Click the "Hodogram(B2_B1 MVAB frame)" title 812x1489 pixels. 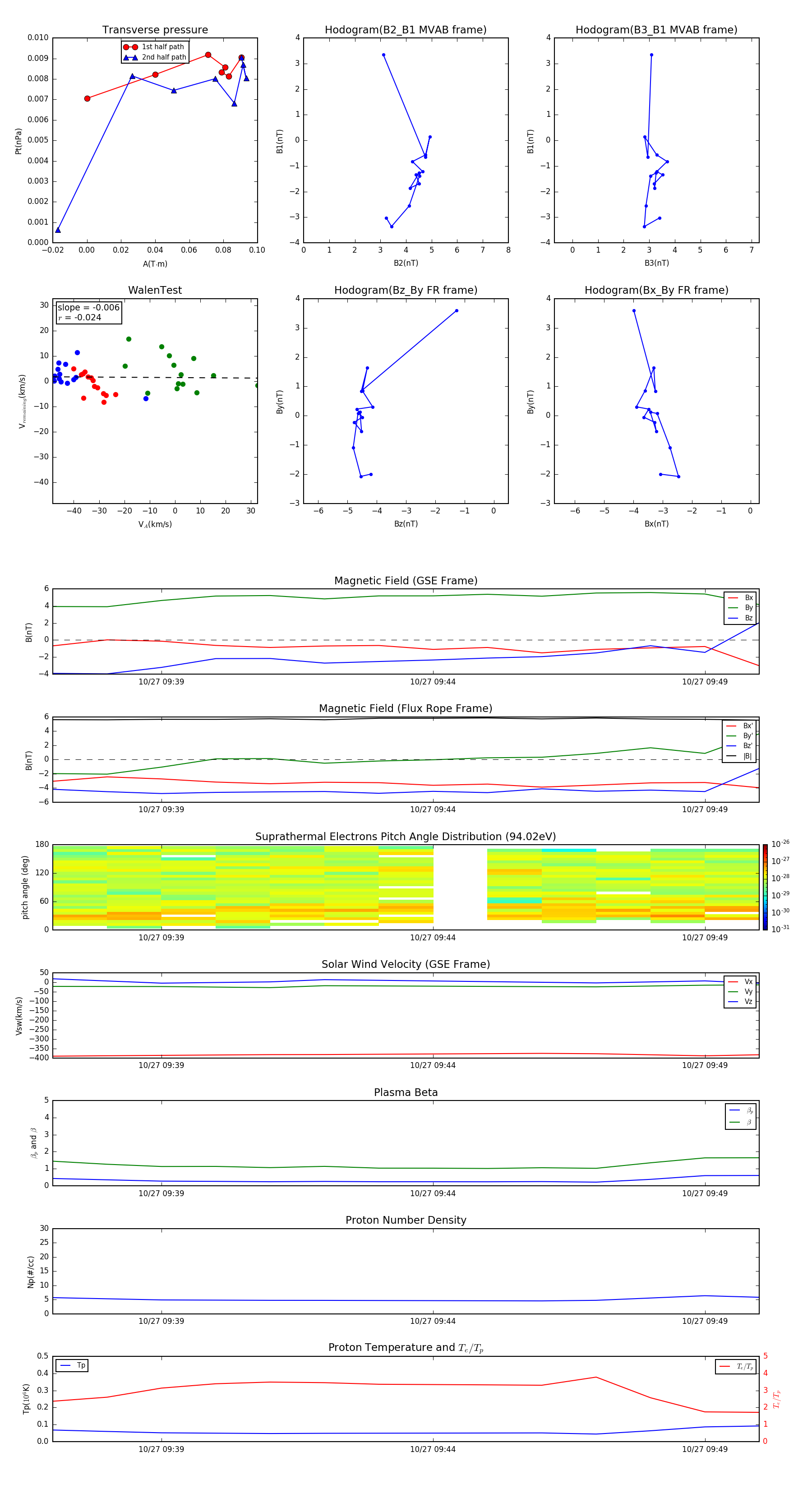pyautogui.click(x=406, y=30)
